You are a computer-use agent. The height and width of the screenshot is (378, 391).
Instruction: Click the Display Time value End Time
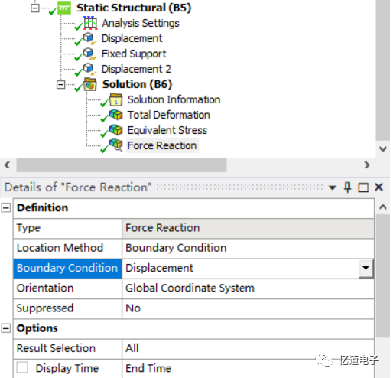pos(148,368)
